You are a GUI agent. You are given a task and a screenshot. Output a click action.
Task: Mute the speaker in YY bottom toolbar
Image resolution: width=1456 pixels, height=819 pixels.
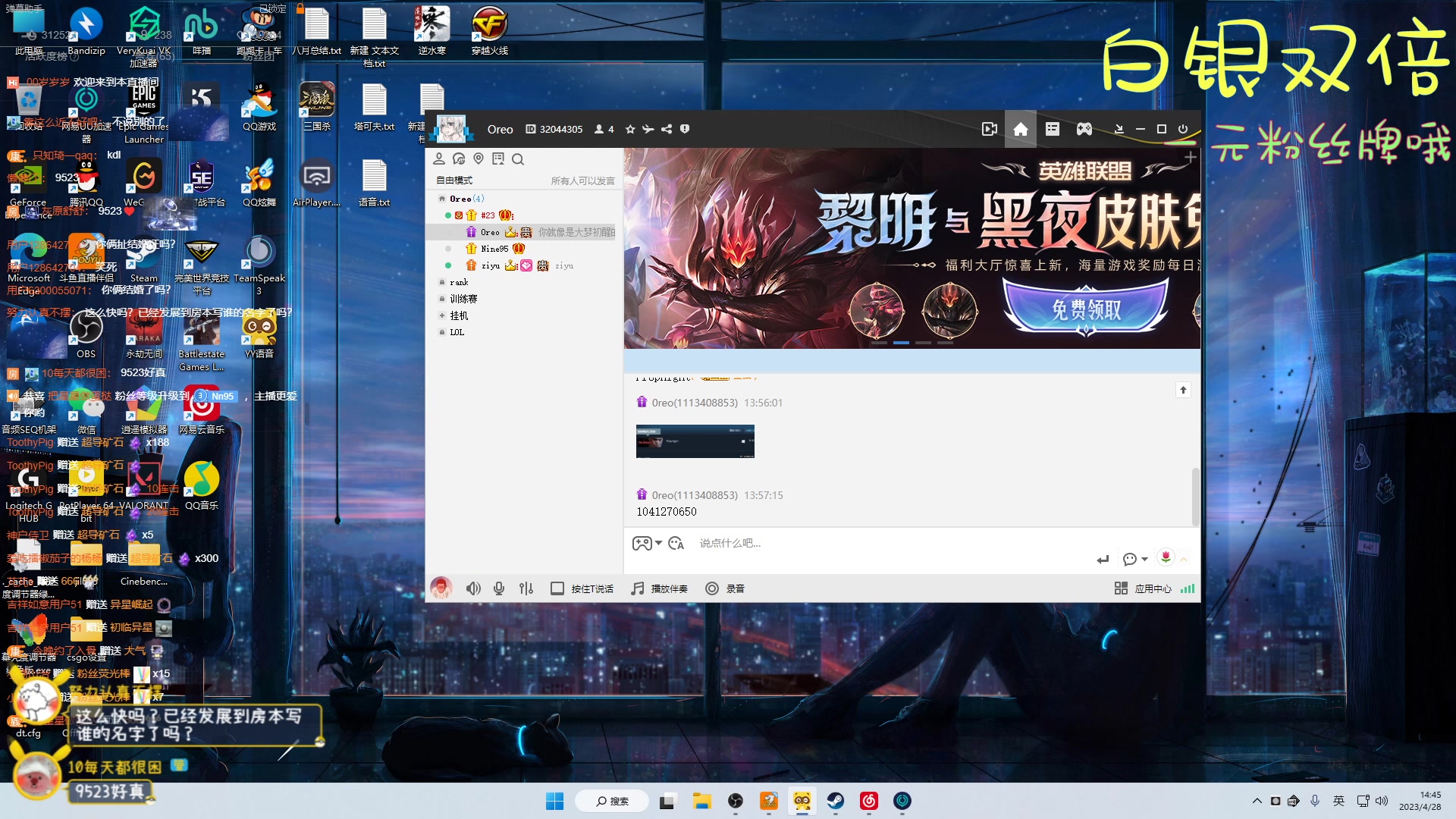tap(473, 588)
